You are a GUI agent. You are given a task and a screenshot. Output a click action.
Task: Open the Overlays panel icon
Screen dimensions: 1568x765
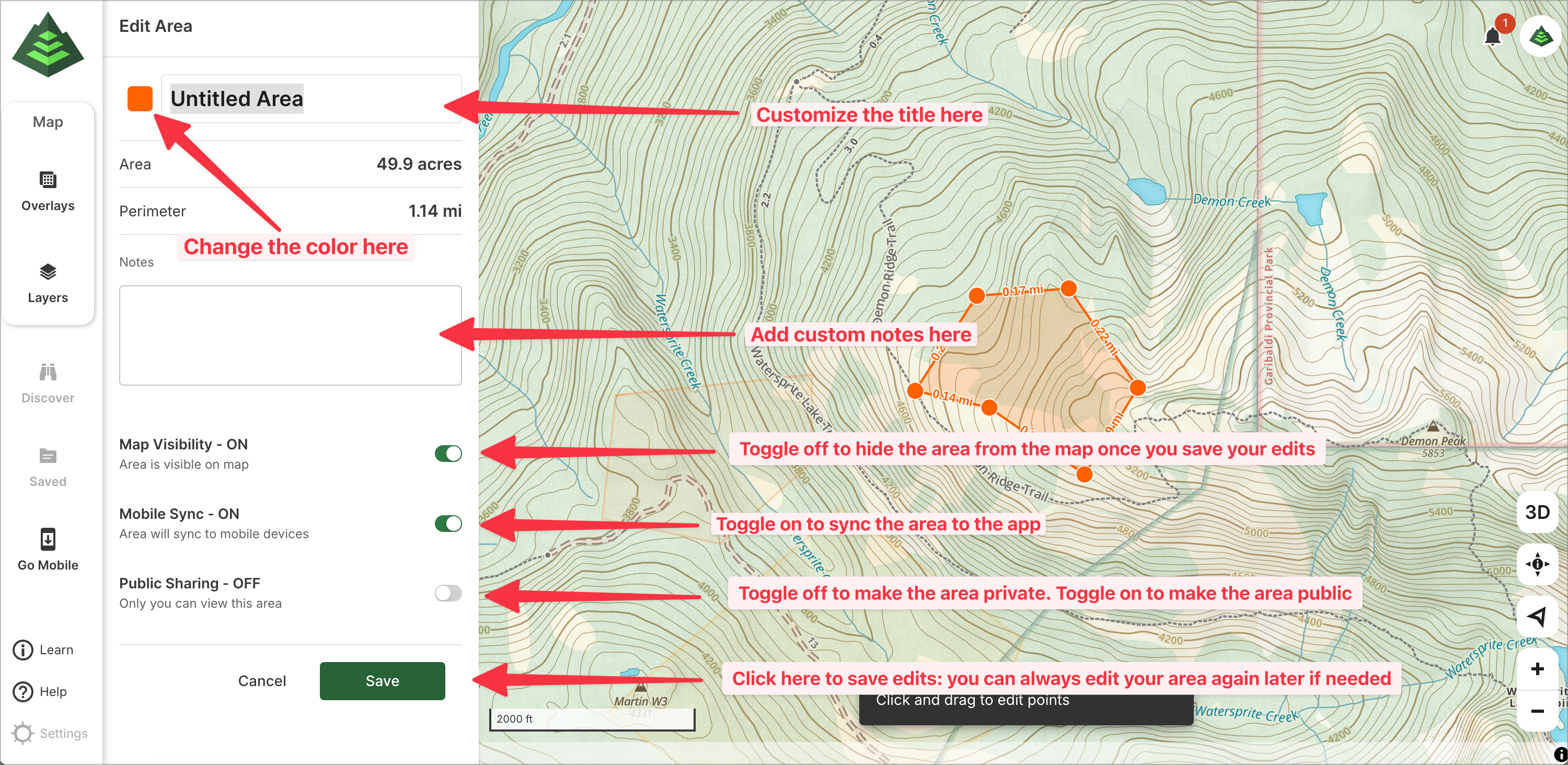(x=48, y=180)
